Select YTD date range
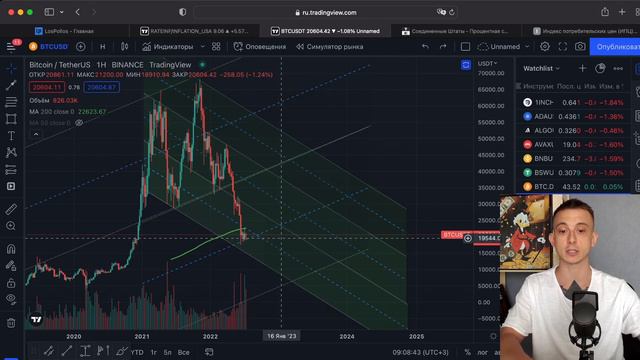This screenshot has width=640, height=360. tap(137, 352)
